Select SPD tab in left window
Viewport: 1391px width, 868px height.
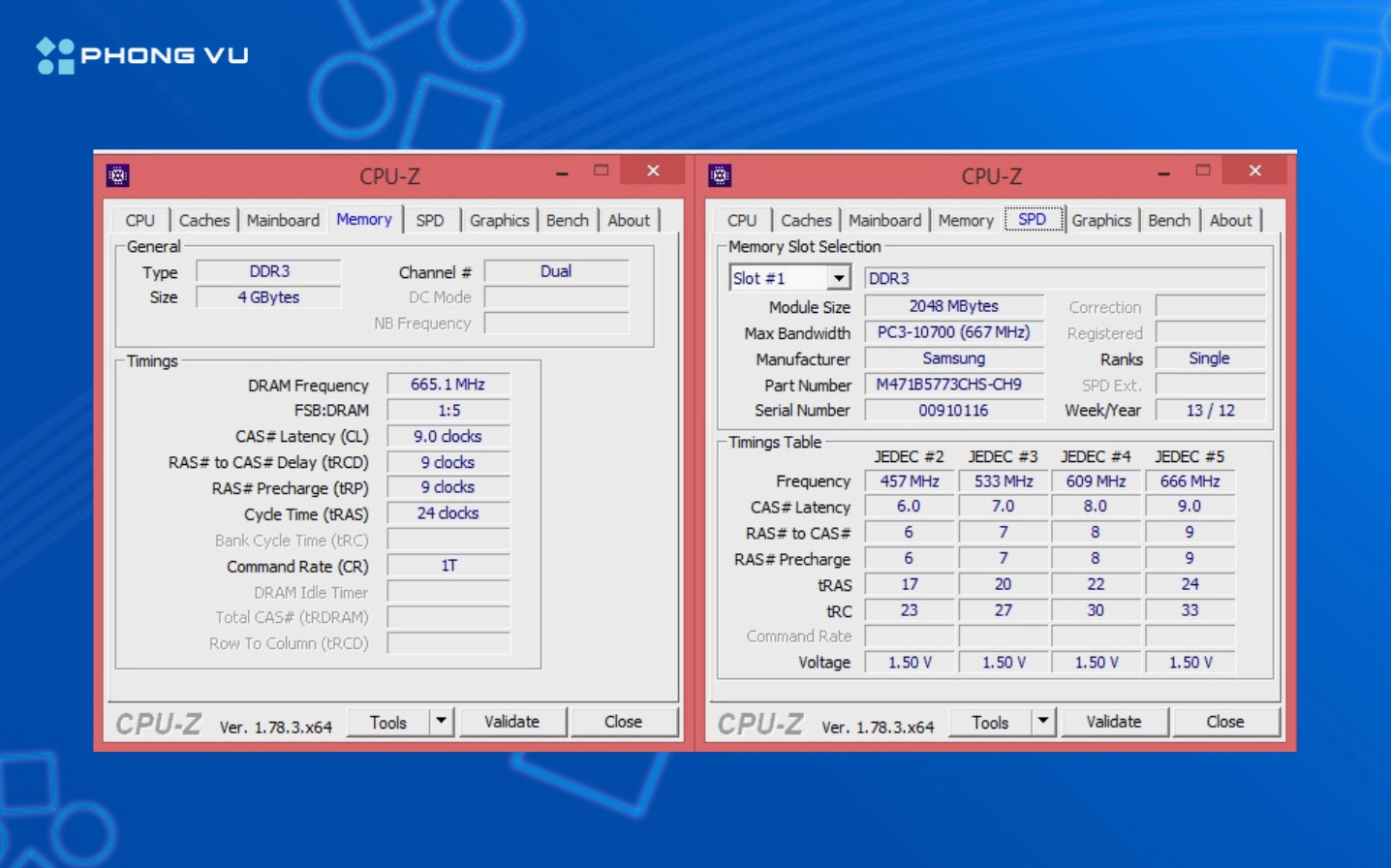pyautogui.click(x=430, y=220)
